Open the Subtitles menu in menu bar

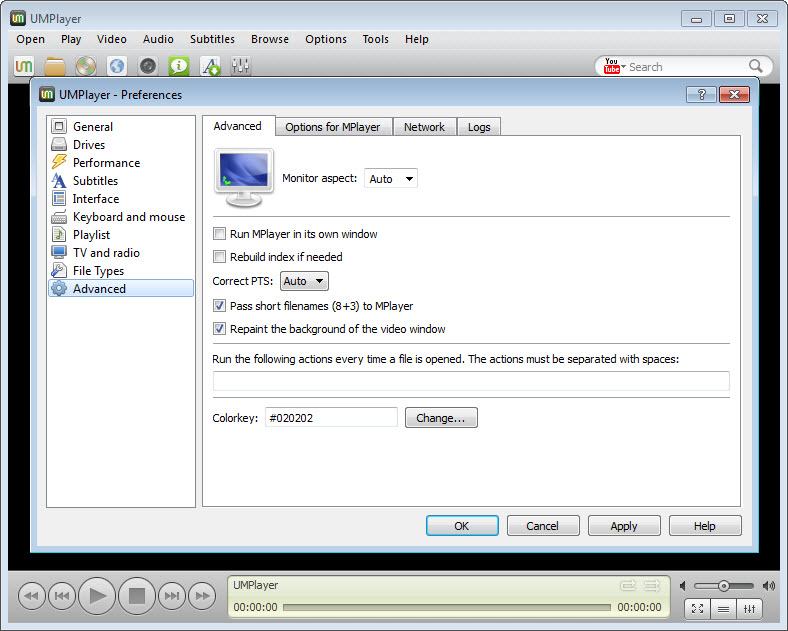click(x=212, y=39)
